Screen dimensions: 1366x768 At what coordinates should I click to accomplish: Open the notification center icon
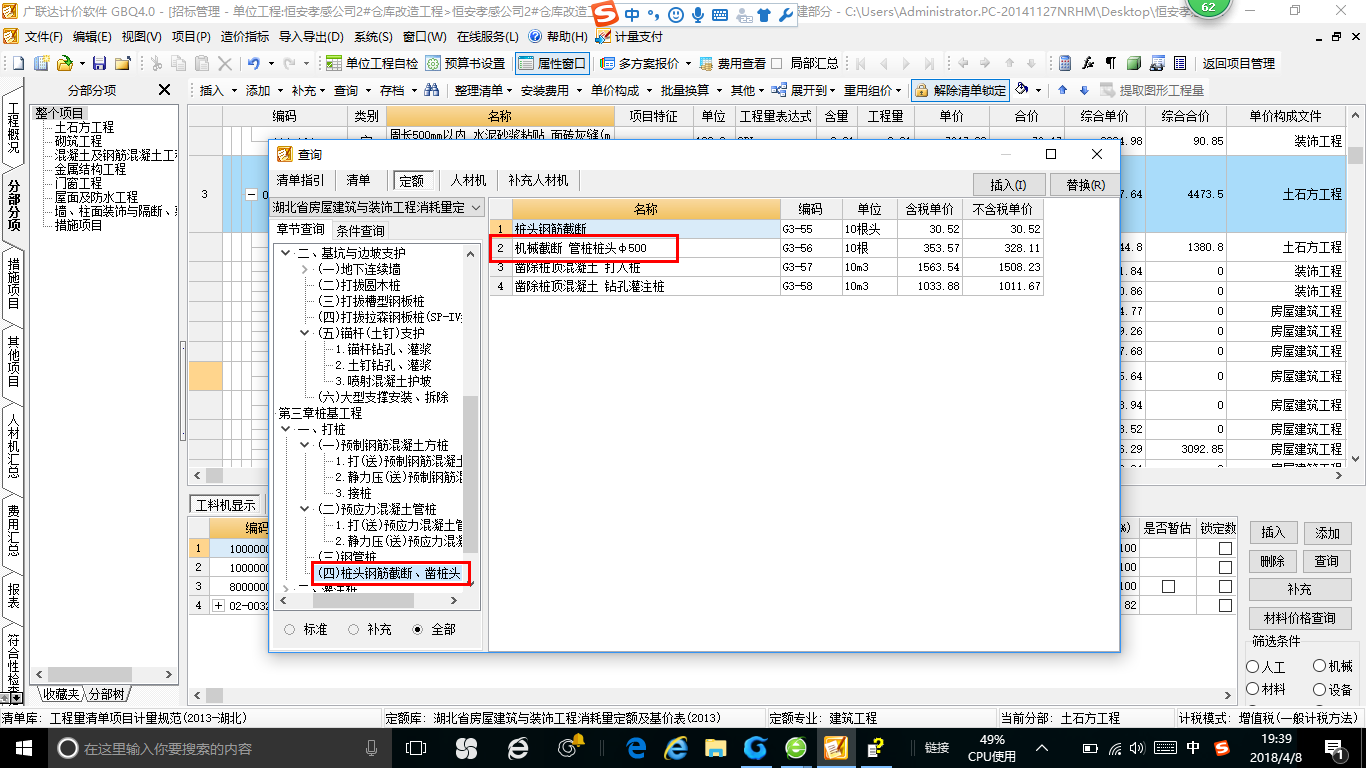click(1336, 748)
